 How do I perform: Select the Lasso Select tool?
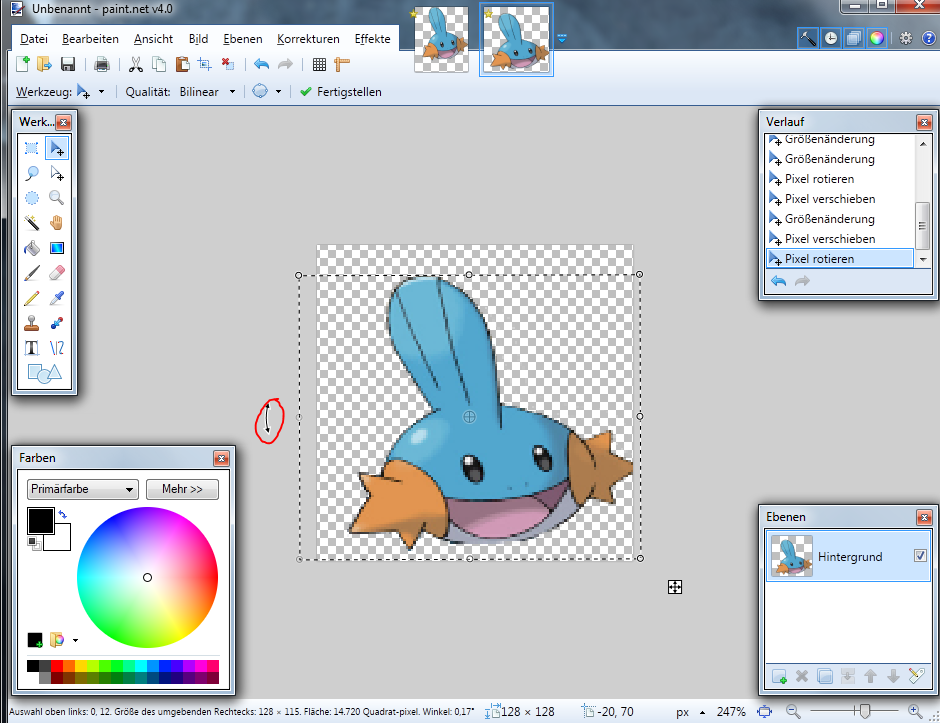pos(32,173)
